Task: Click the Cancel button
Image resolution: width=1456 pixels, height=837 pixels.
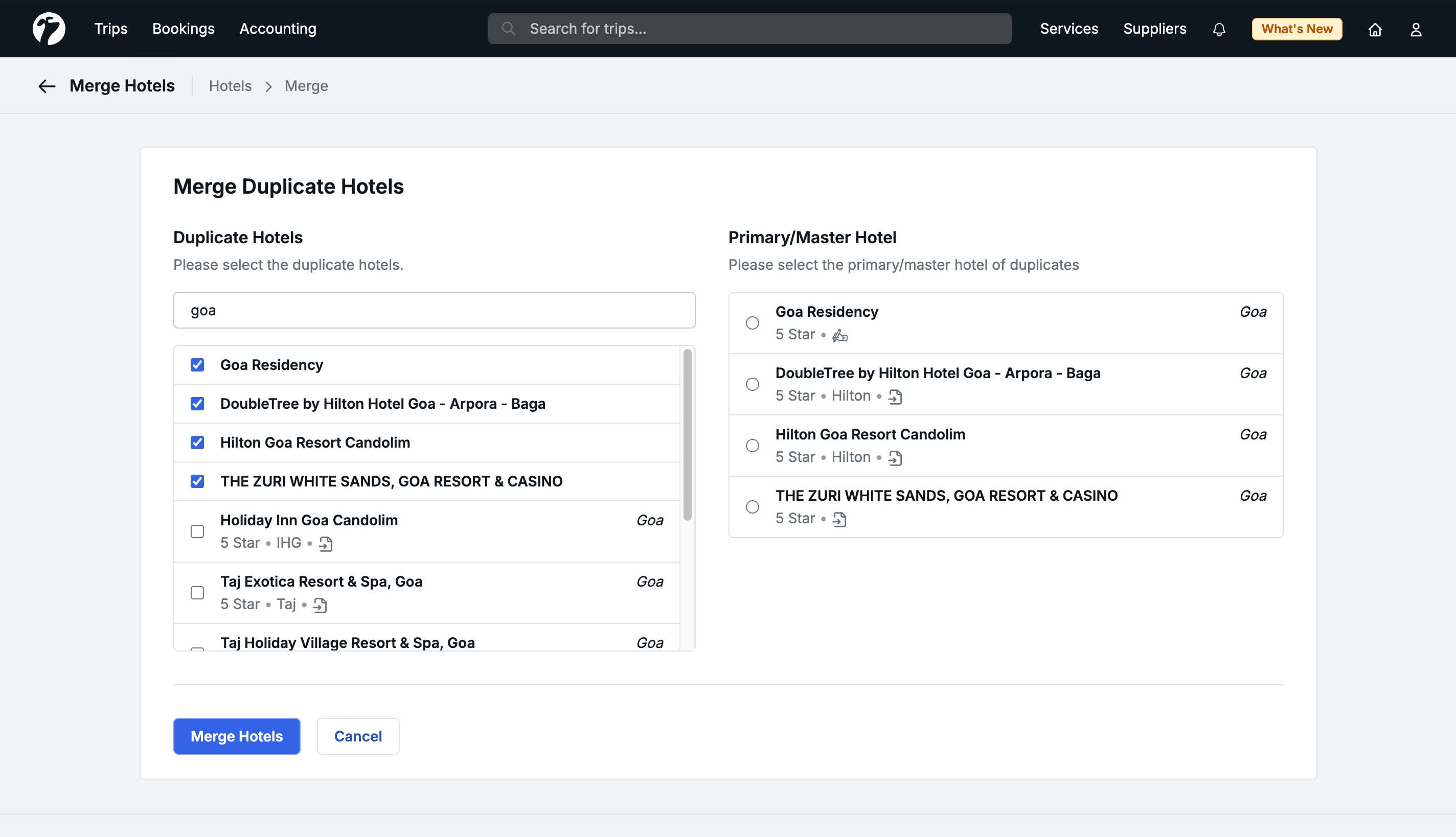Action: (358, 736)
